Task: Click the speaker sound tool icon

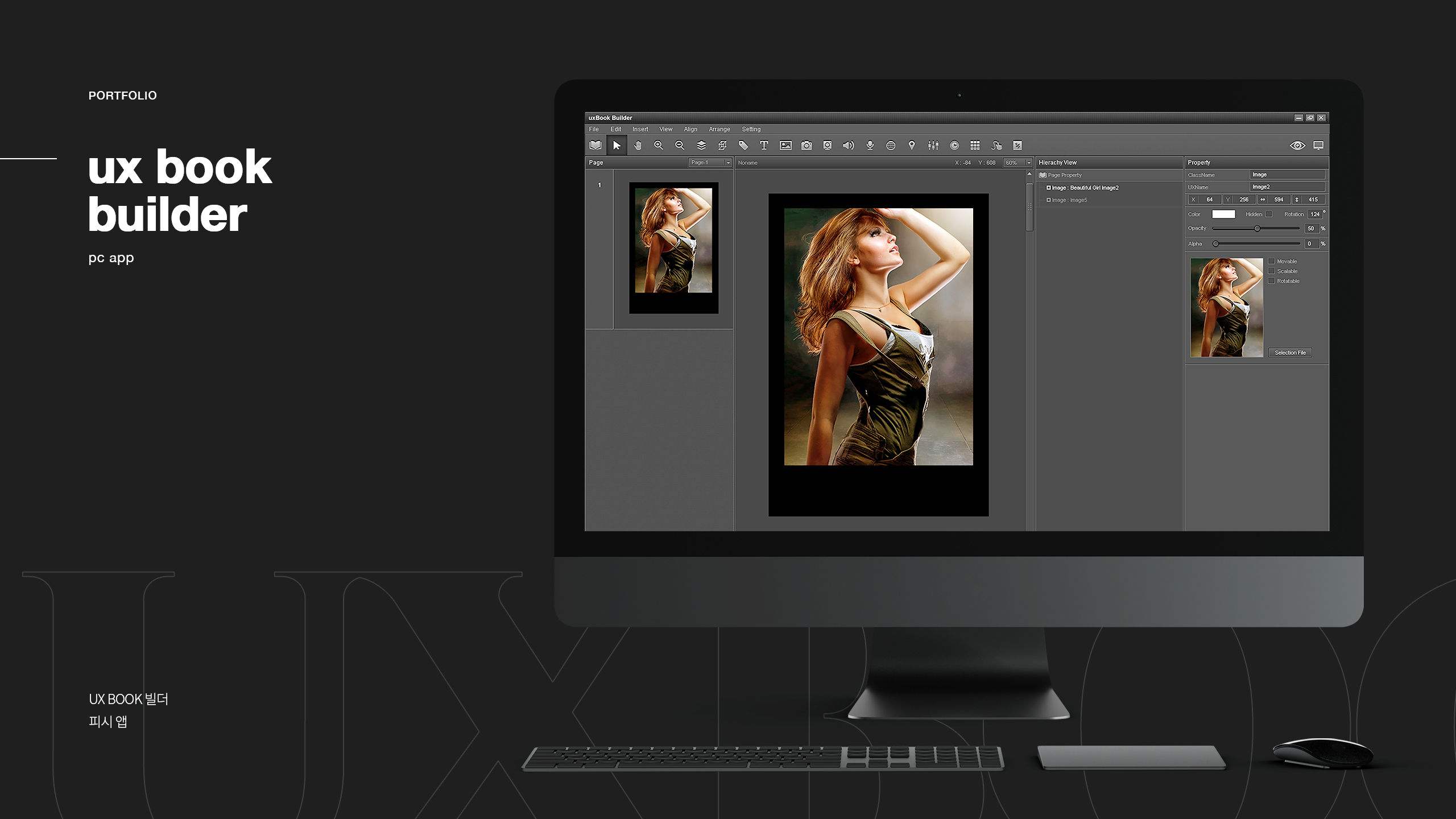Action: 848,146
